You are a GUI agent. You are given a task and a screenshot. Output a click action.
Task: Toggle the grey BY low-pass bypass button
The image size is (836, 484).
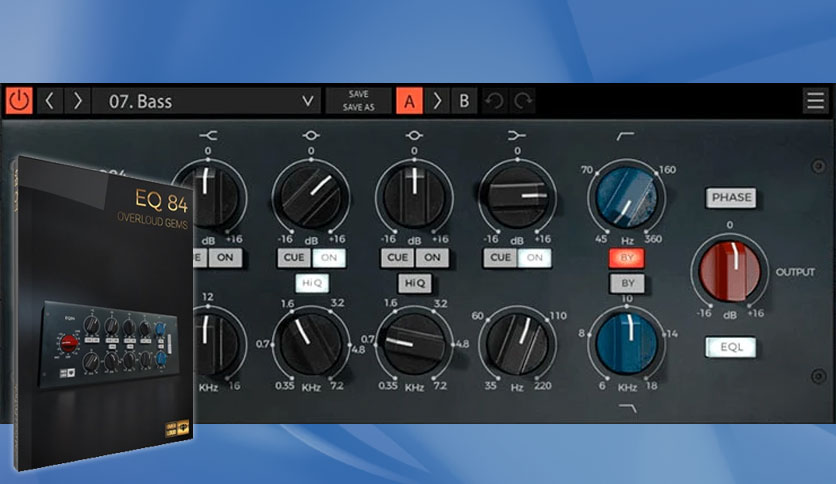pyautogui.click(x=628, y=283)
